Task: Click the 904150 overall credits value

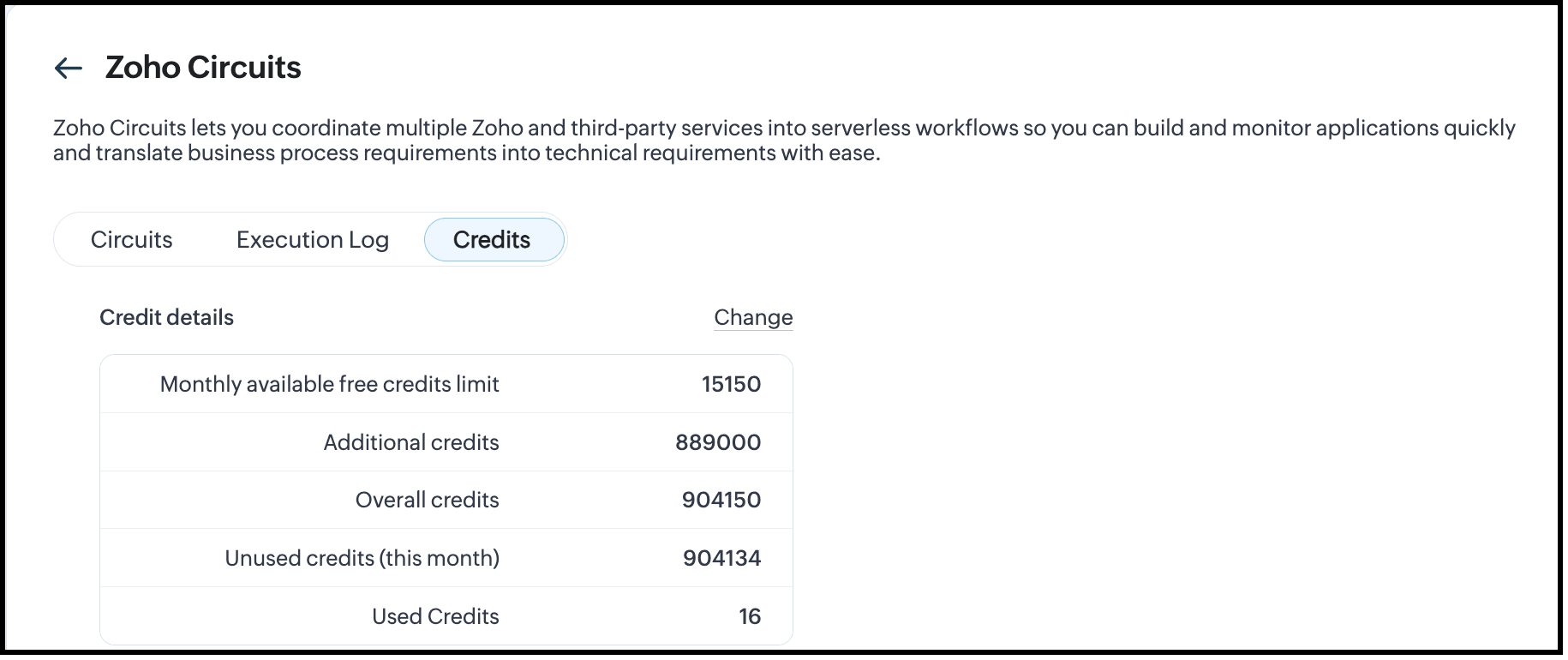Action: click(x=721, y=500)
